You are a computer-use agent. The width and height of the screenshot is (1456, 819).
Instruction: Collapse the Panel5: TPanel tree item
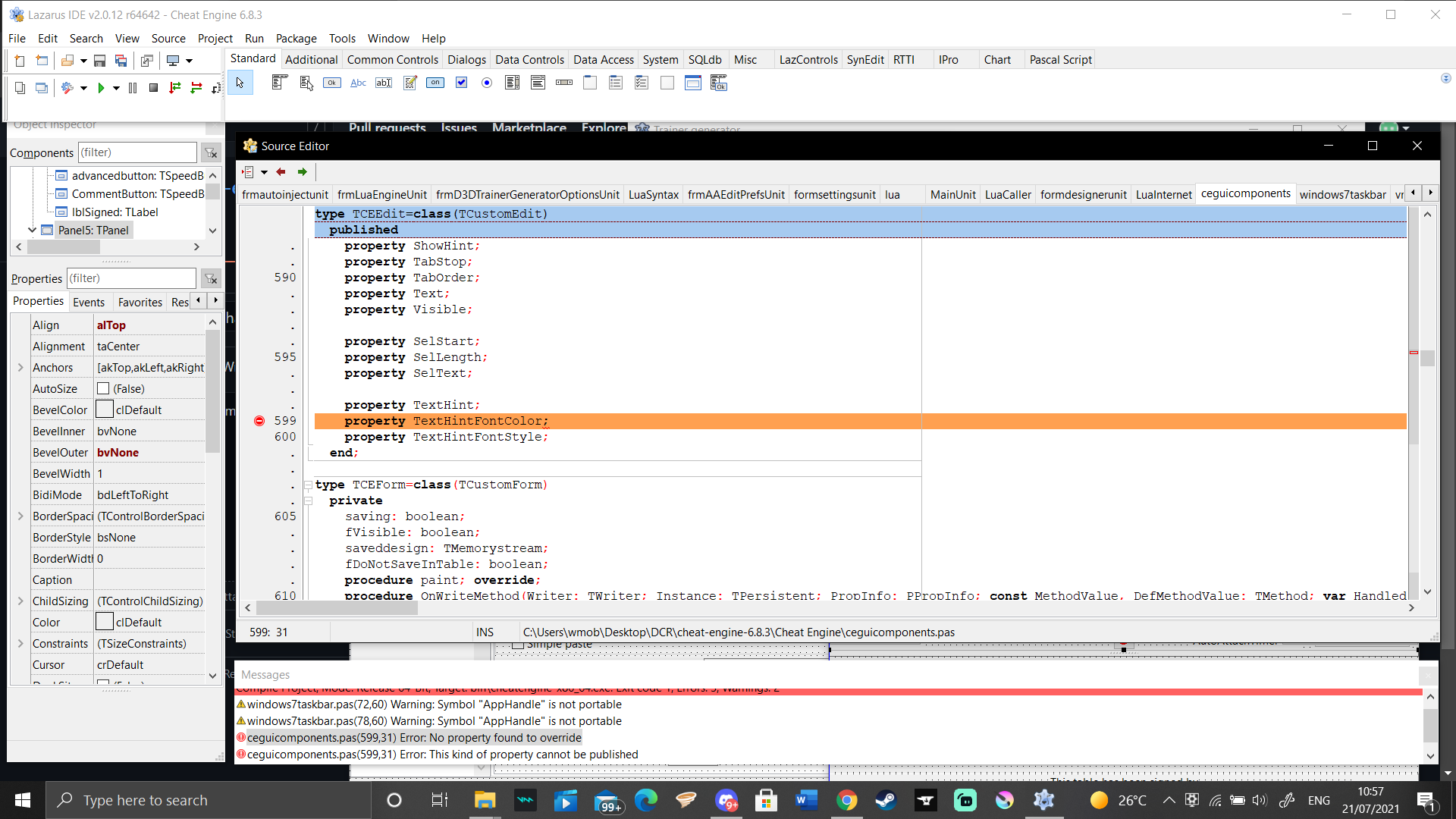[33, 230]
